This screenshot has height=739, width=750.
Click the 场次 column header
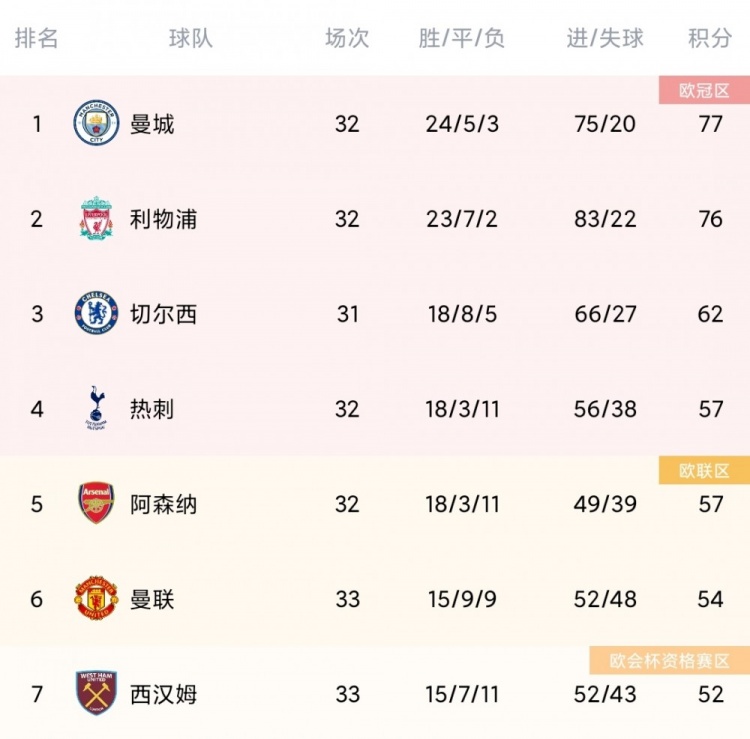[347, 38]
